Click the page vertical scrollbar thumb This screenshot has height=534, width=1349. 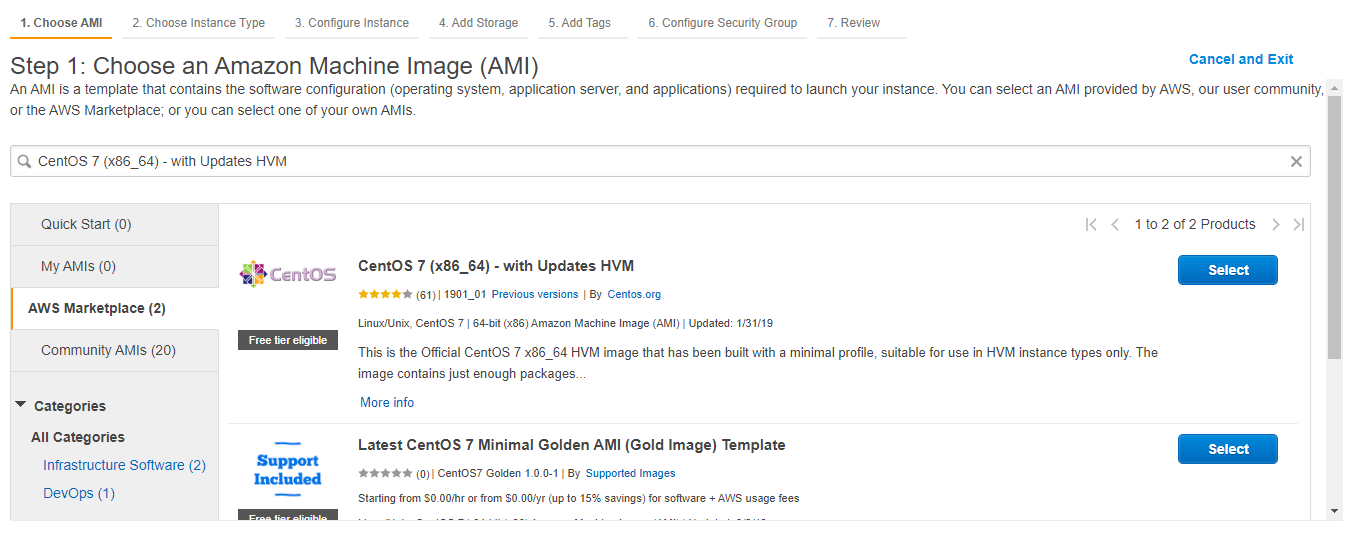pyautogui.click(x=1334, y=226)
